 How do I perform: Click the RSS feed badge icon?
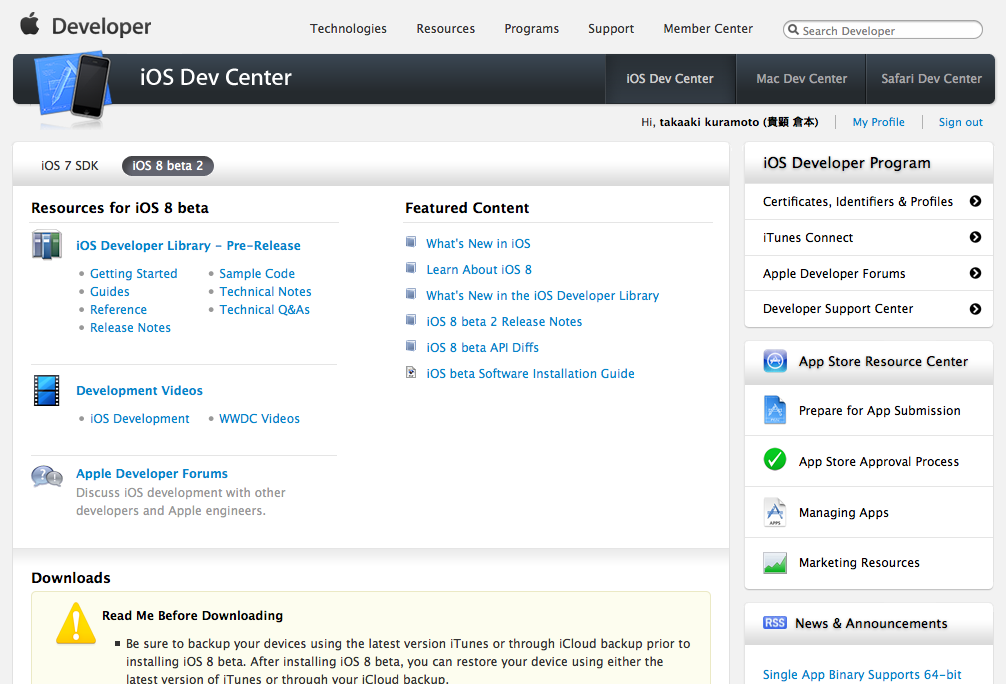(x=775, y=622)
